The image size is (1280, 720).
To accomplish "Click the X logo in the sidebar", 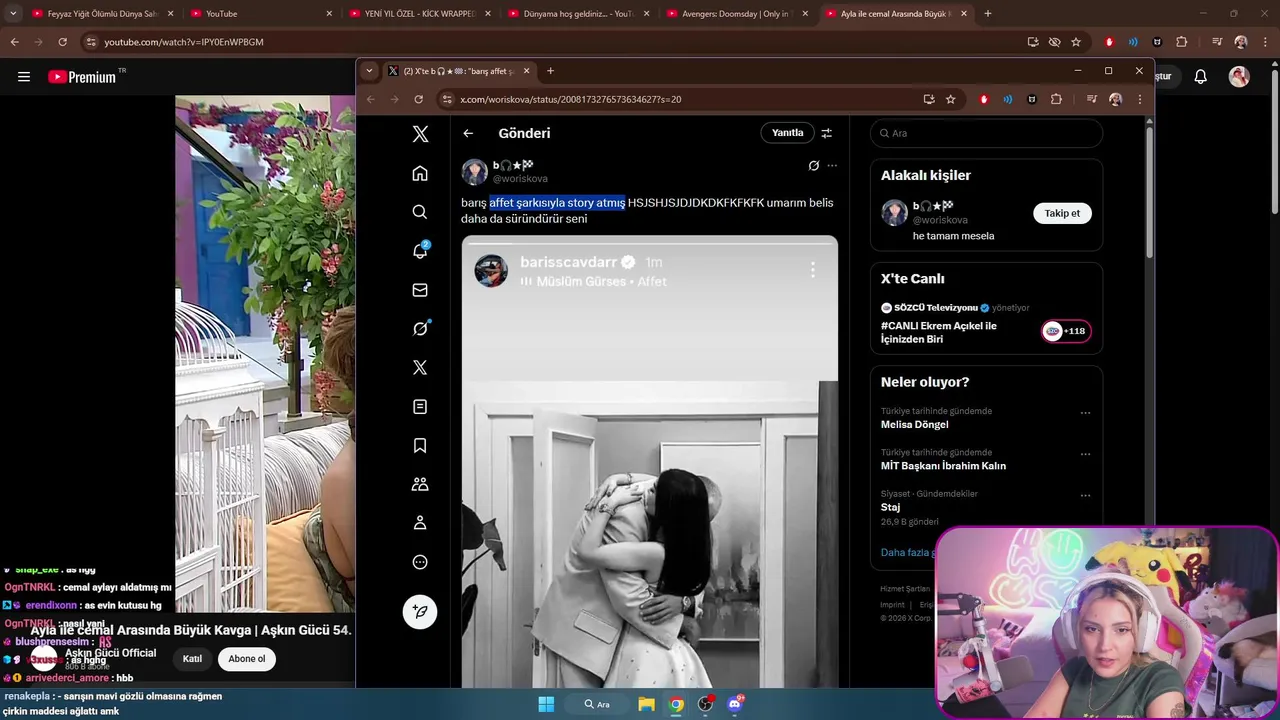I will click(420, 134).
